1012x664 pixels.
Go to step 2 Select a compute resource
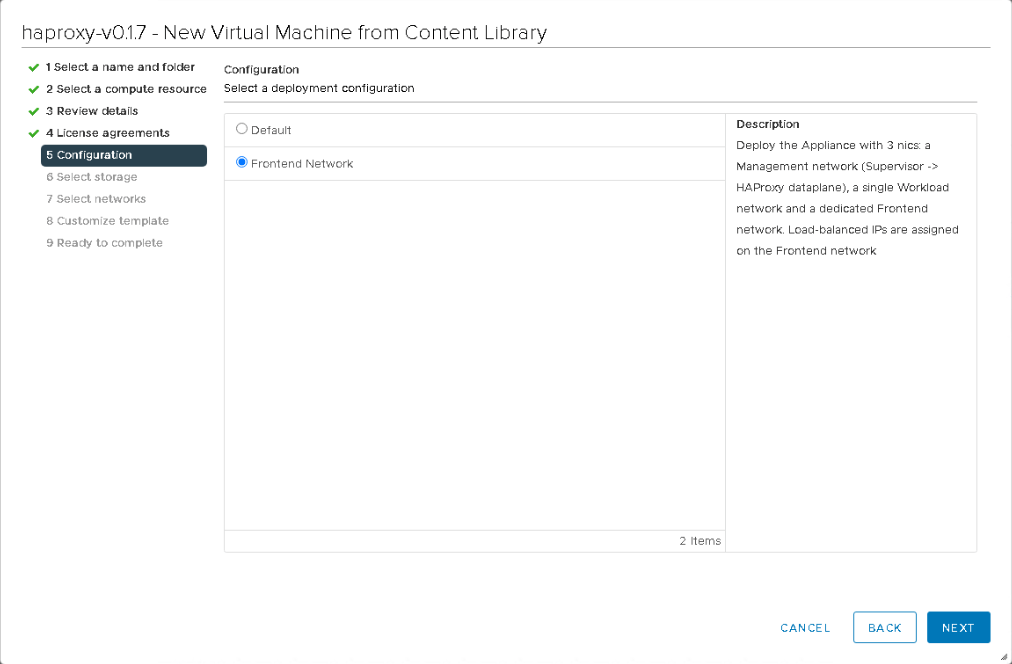pos(126,89)
